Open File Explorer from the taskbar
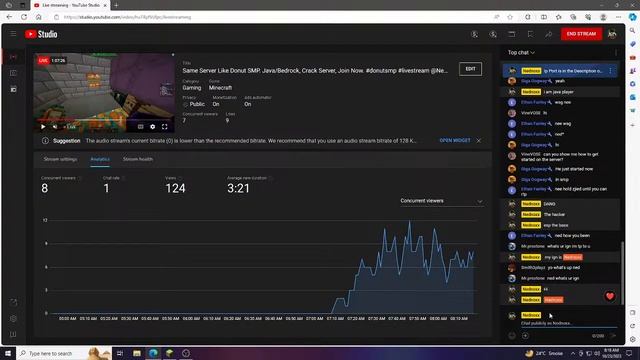Image resolution: width=640 pixels, height=360 pixels. pyautogui.click(x=137, y=353)
